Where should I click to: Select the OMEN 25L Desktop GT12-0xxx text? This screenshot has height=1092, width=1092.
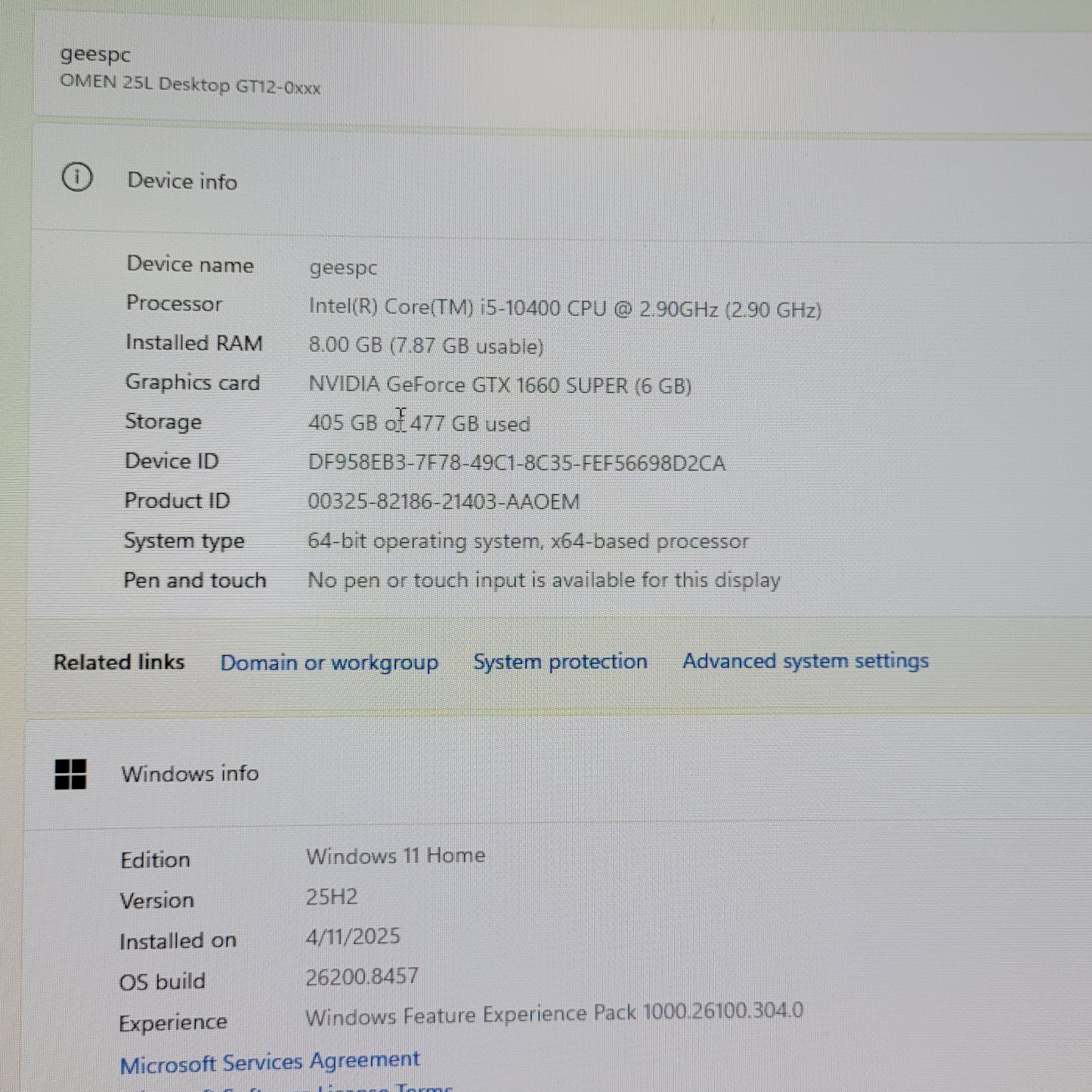(x=190, y=84)
